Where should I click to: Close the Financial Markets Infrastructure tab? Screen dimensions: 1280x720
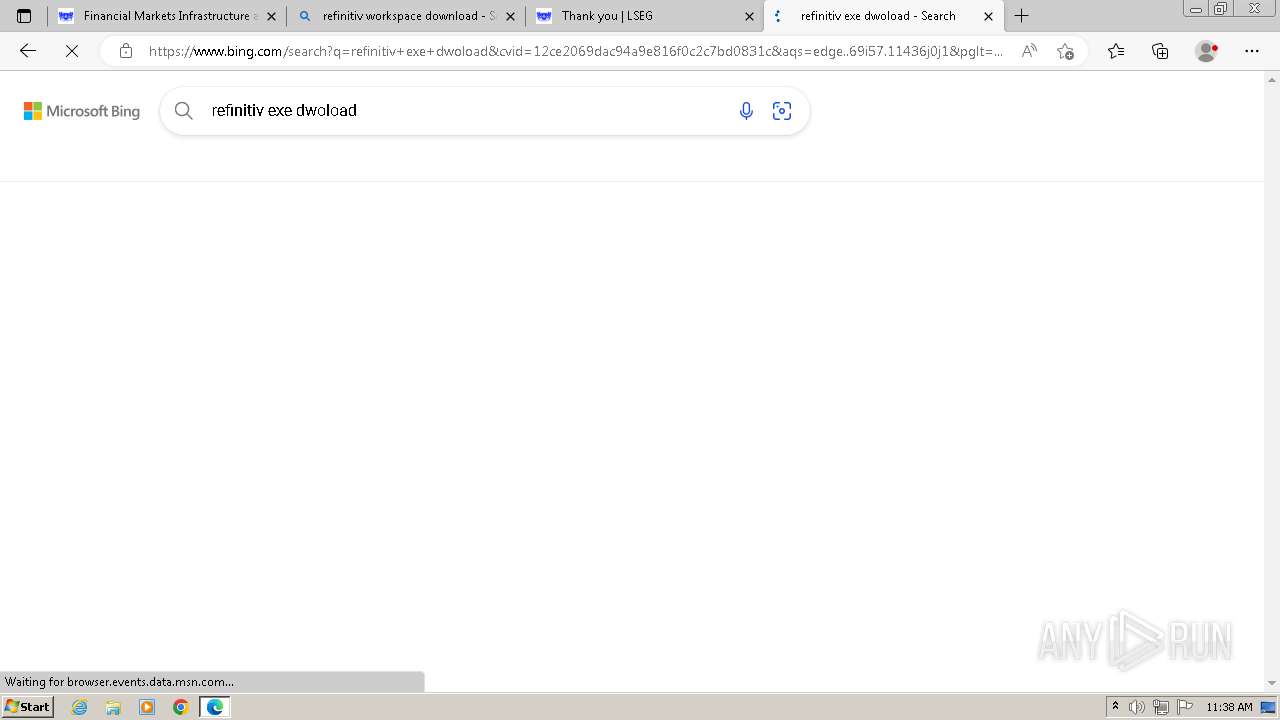271,16
